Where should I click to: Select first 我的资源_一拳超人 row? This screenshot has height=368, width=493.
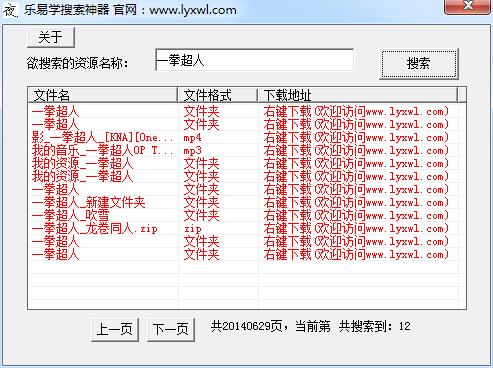(x=247, y=163)
